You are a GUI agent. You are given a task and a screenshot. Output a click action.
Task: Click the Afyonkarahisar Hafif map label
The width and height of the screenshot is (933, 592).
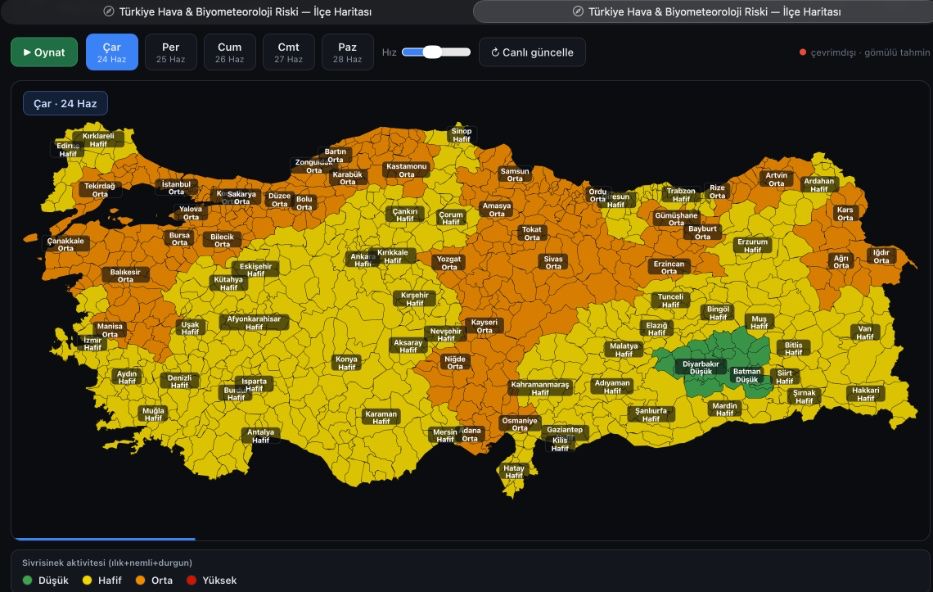click(253, 322)
